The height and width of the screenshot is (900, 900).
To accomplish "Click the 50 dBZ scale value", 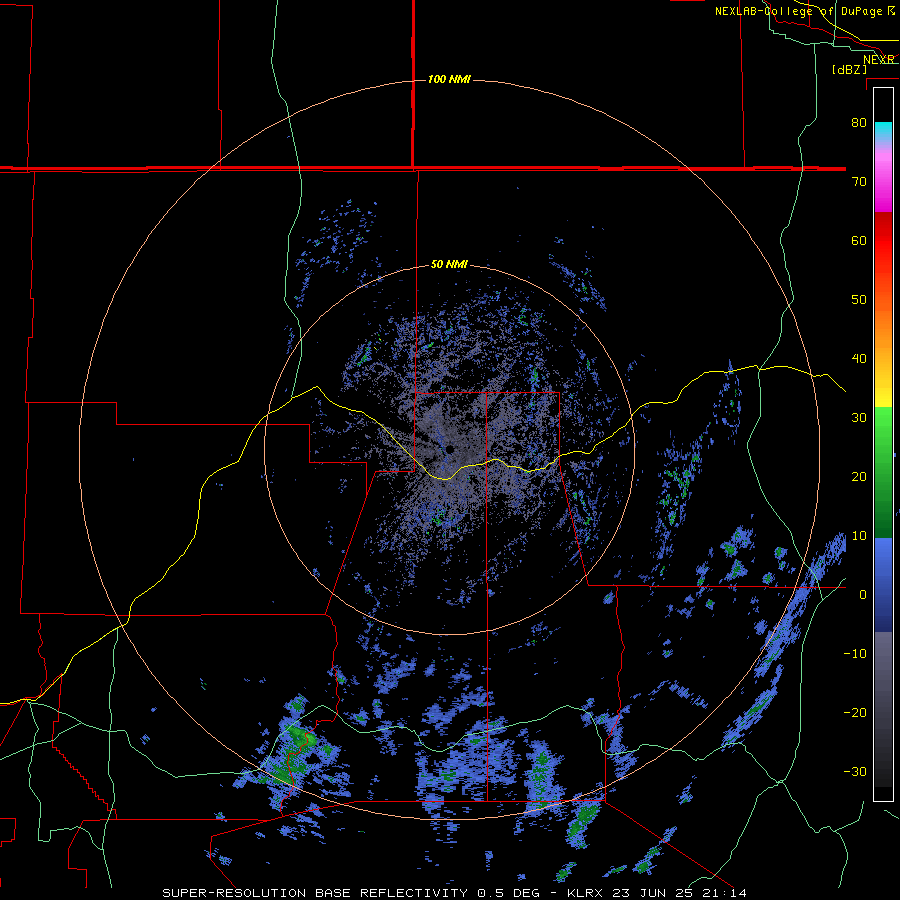I will pyautogui.click(x=859, y=300).
